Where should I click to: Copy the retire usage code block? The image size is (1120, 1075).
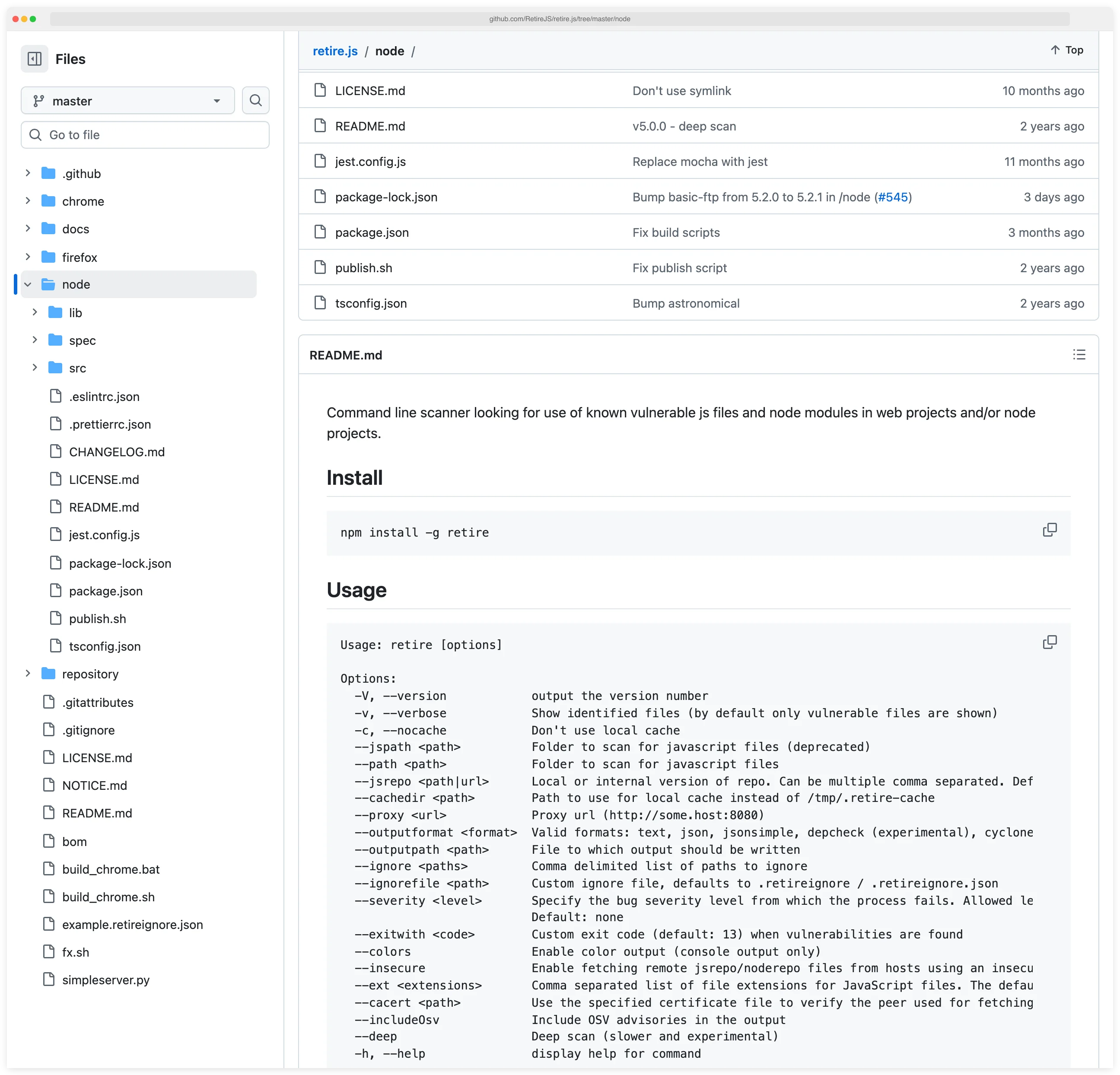1050,642
